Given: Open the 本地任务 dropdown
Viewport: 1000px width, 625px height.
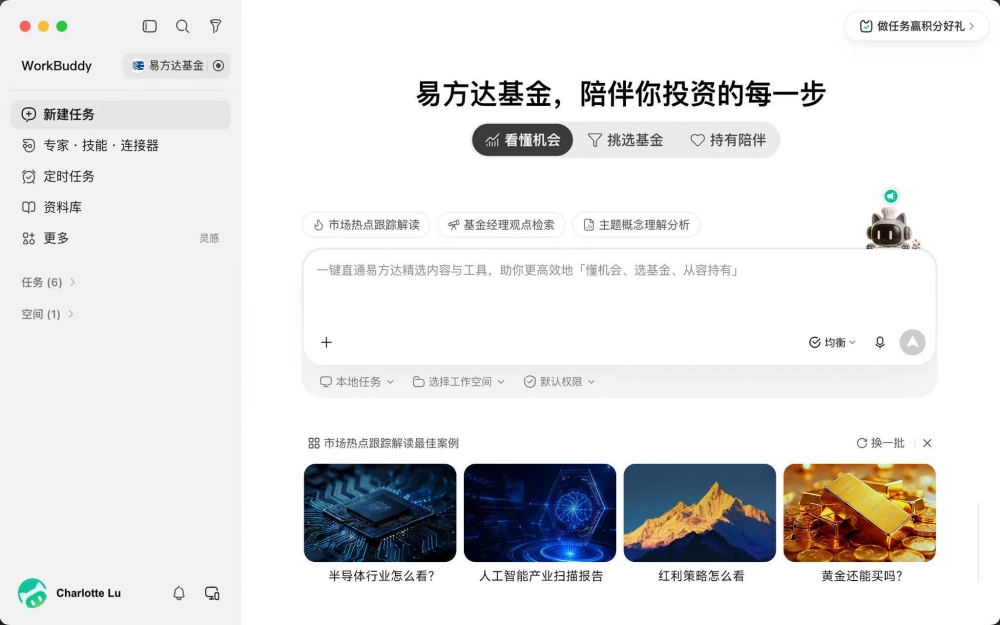Looking at the screenshot, I should (357, 381).
